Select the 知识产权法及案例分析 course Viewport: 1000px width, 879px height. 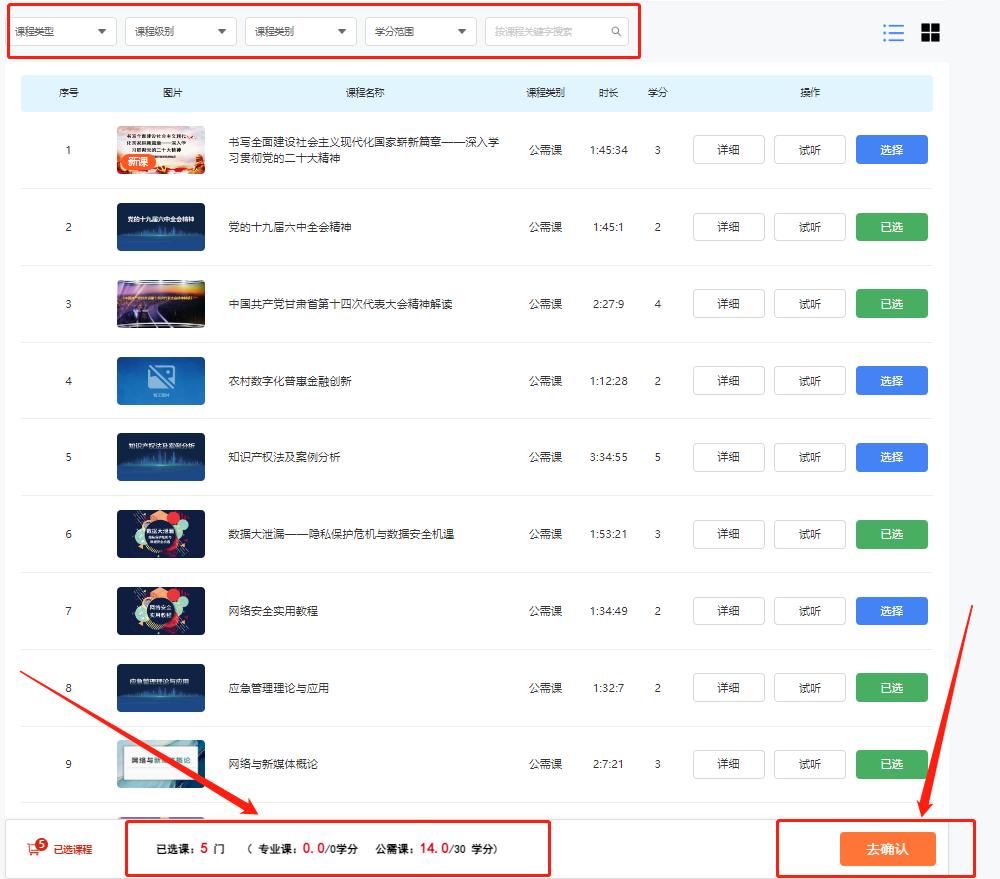point(891,457)
